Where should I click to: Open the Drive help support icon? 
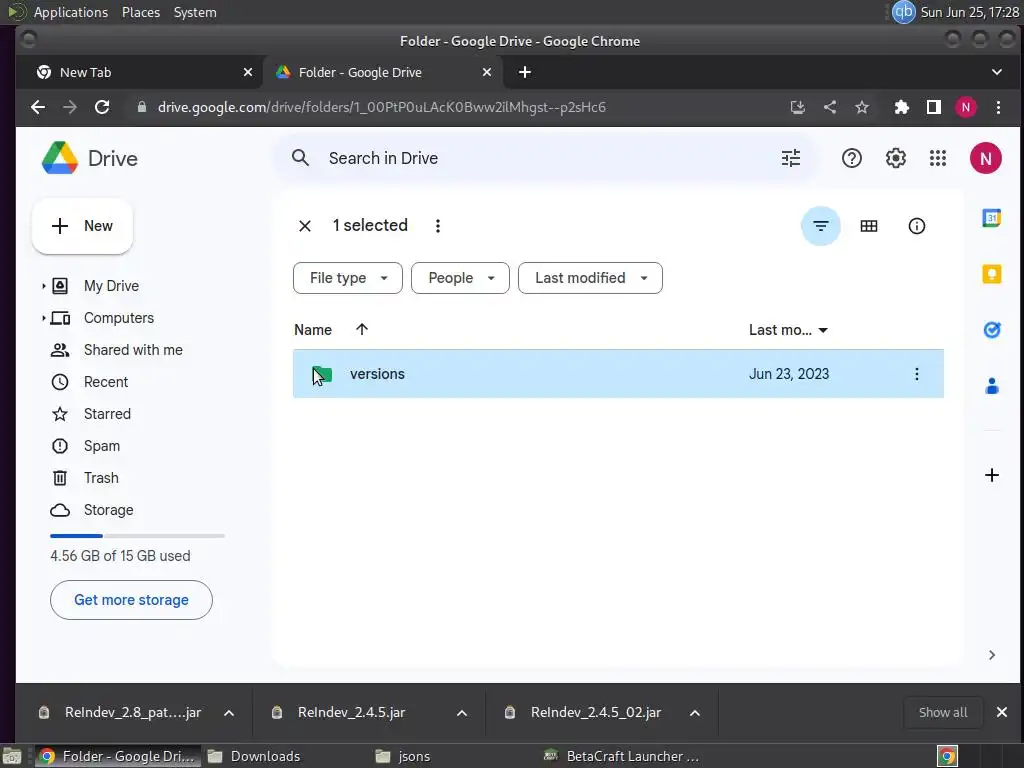tap(852, 158)
